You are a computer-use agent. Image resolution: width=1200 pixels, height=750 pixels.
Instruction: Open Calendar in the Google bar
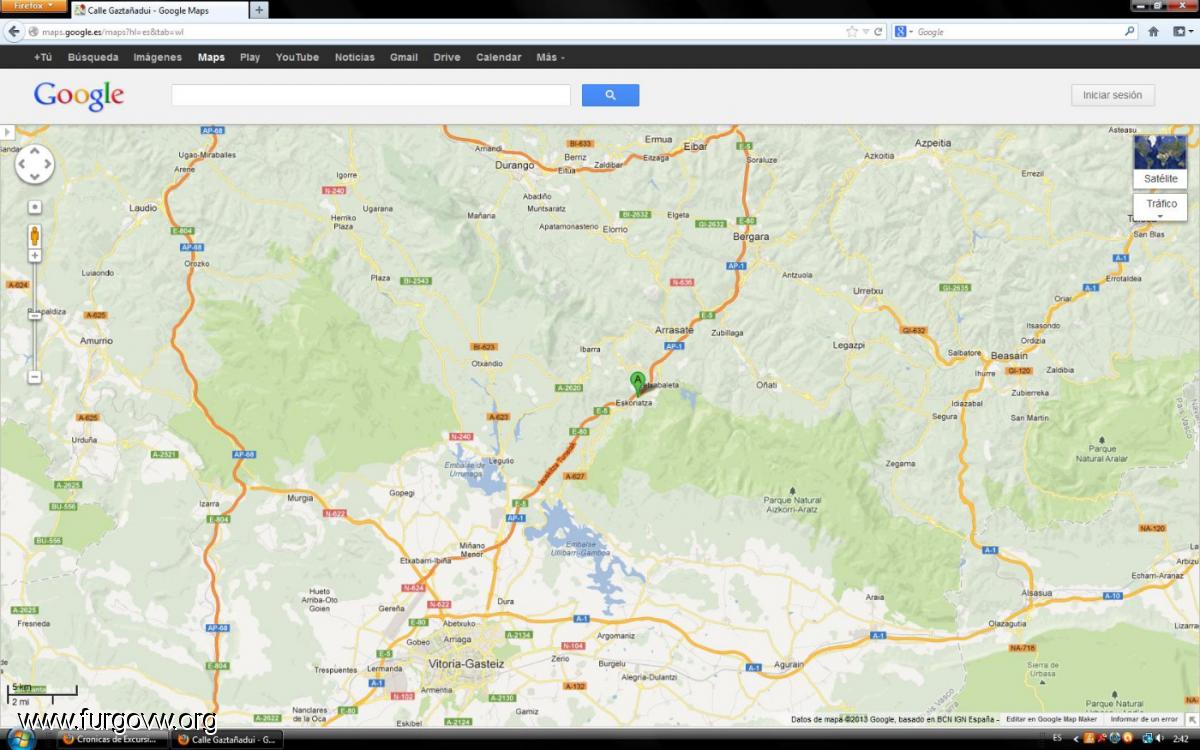tap(499, 57)
